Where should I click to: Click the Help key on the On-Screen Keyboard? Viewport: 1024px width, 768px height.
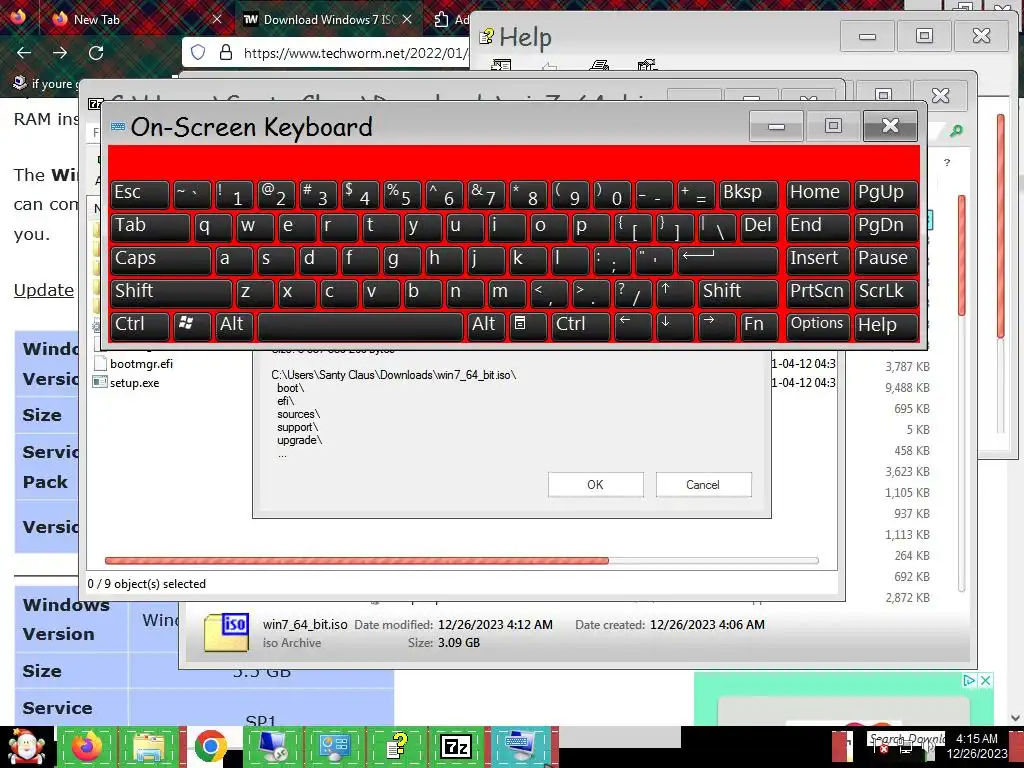(886, 326)
